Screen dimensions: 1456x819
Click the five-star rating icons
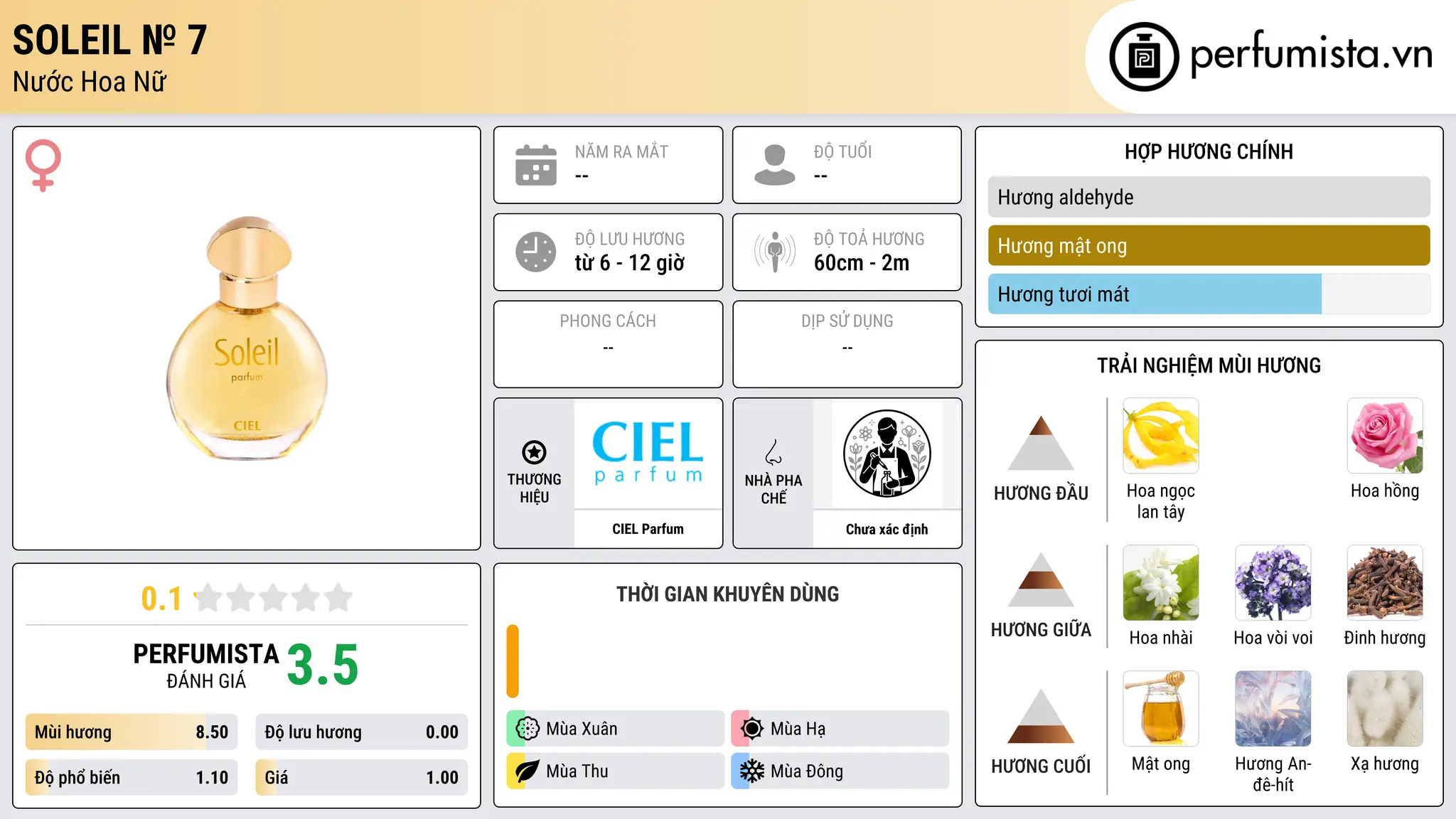(x=273, y=598)
